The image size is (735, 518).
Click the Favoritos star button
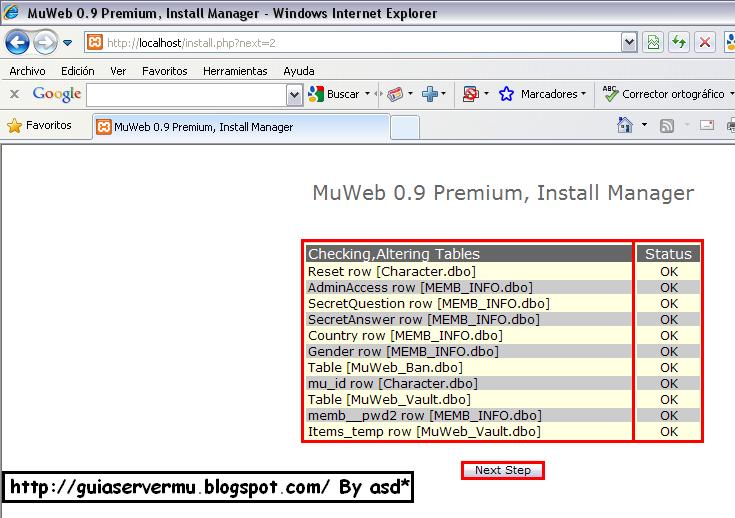[39, 126]
